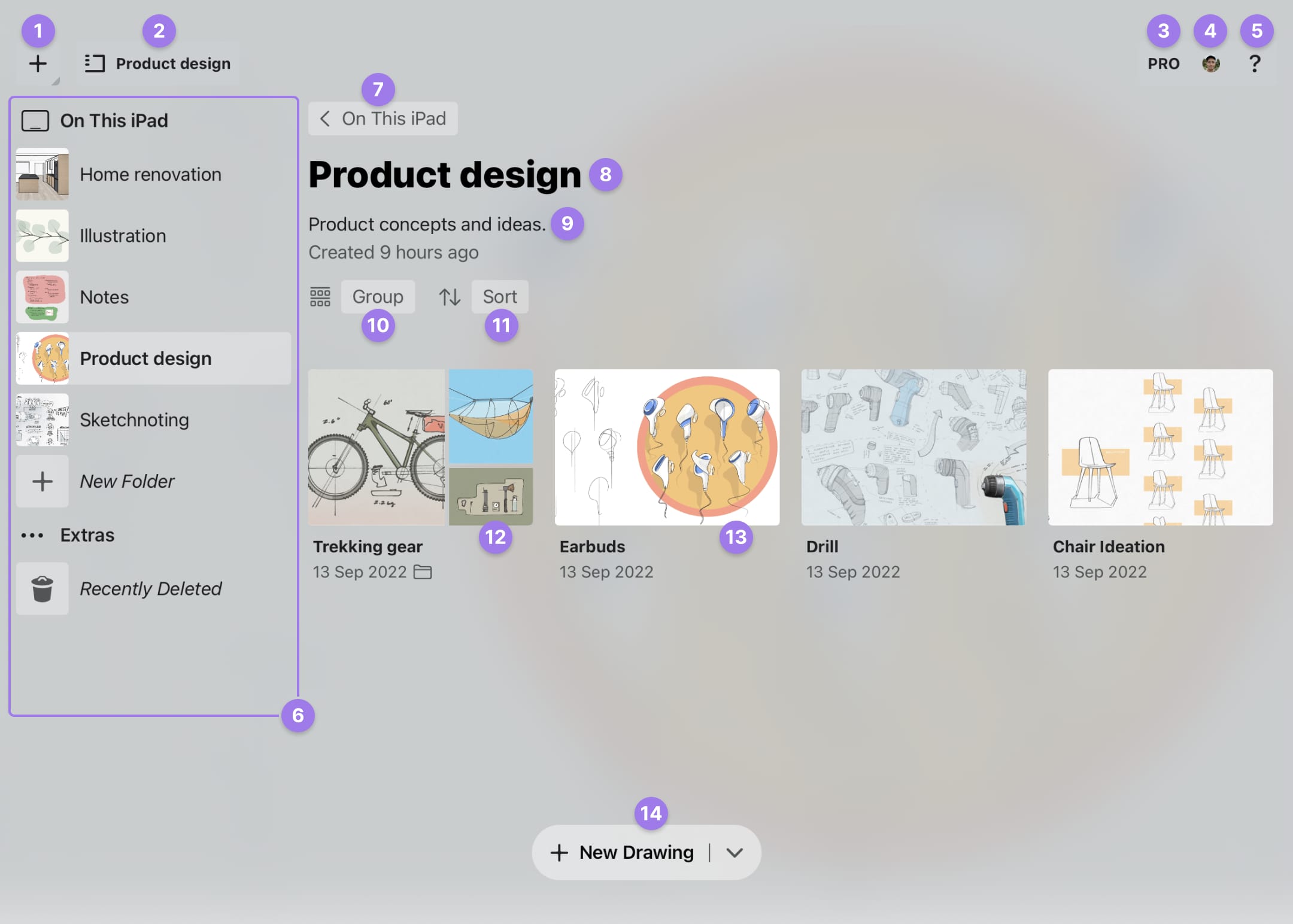Click the sort arrows icon

[x=450, y=297]
